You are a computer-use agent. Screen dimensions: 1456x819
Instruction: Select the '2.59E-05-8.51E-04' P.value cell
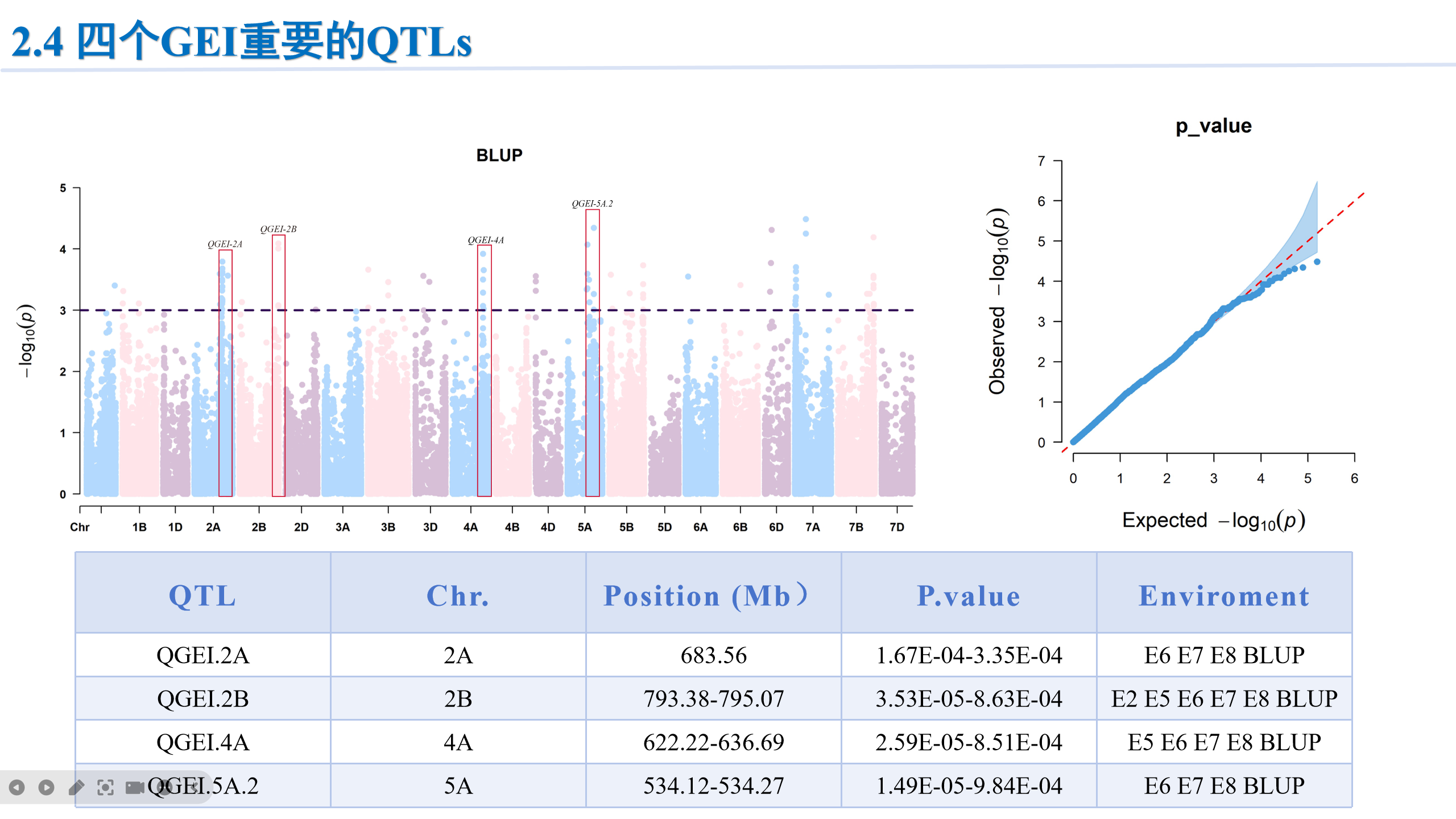968,742
